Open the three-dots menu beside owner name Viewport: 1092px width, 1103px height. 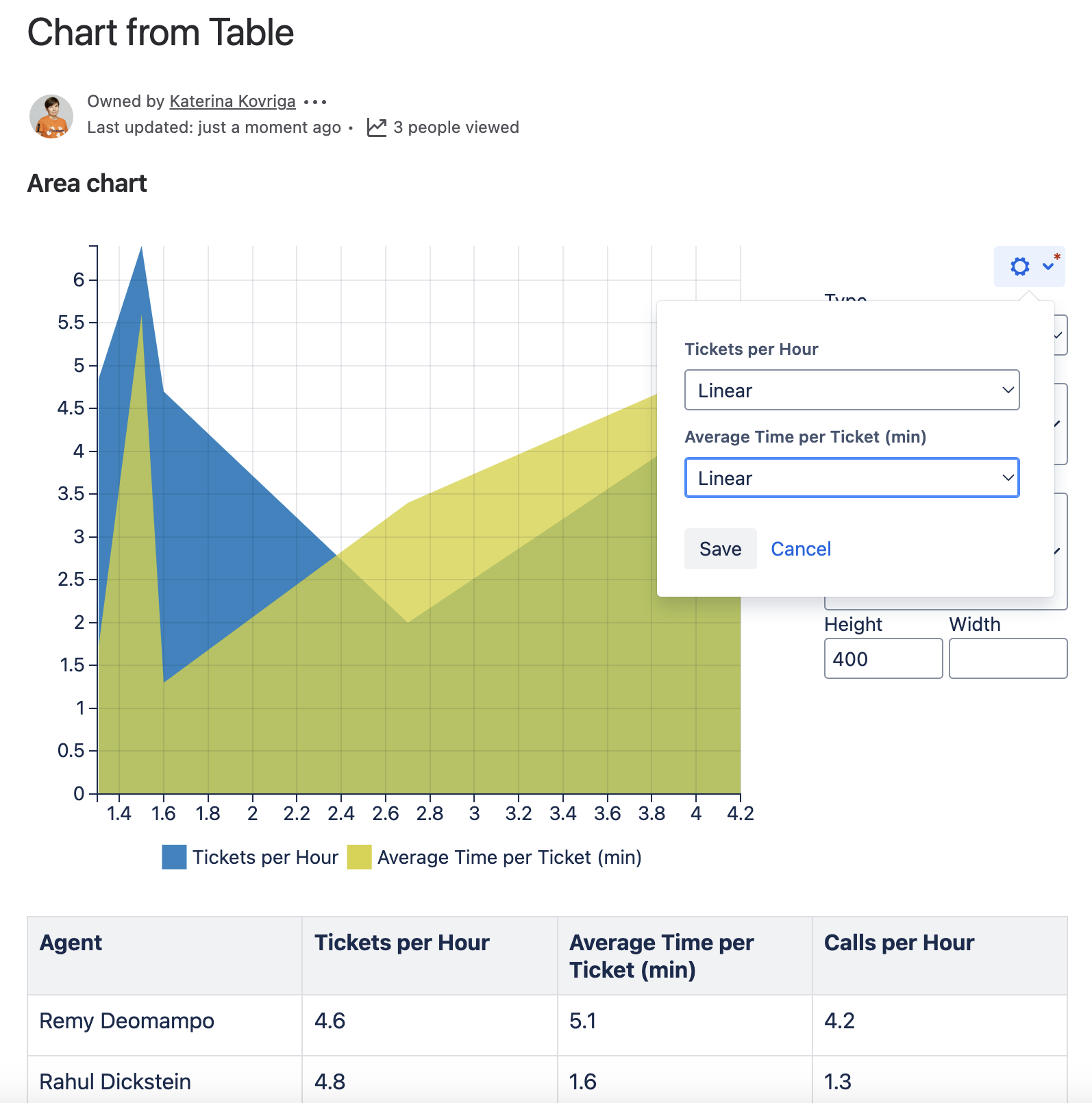[x=315, y=102]
